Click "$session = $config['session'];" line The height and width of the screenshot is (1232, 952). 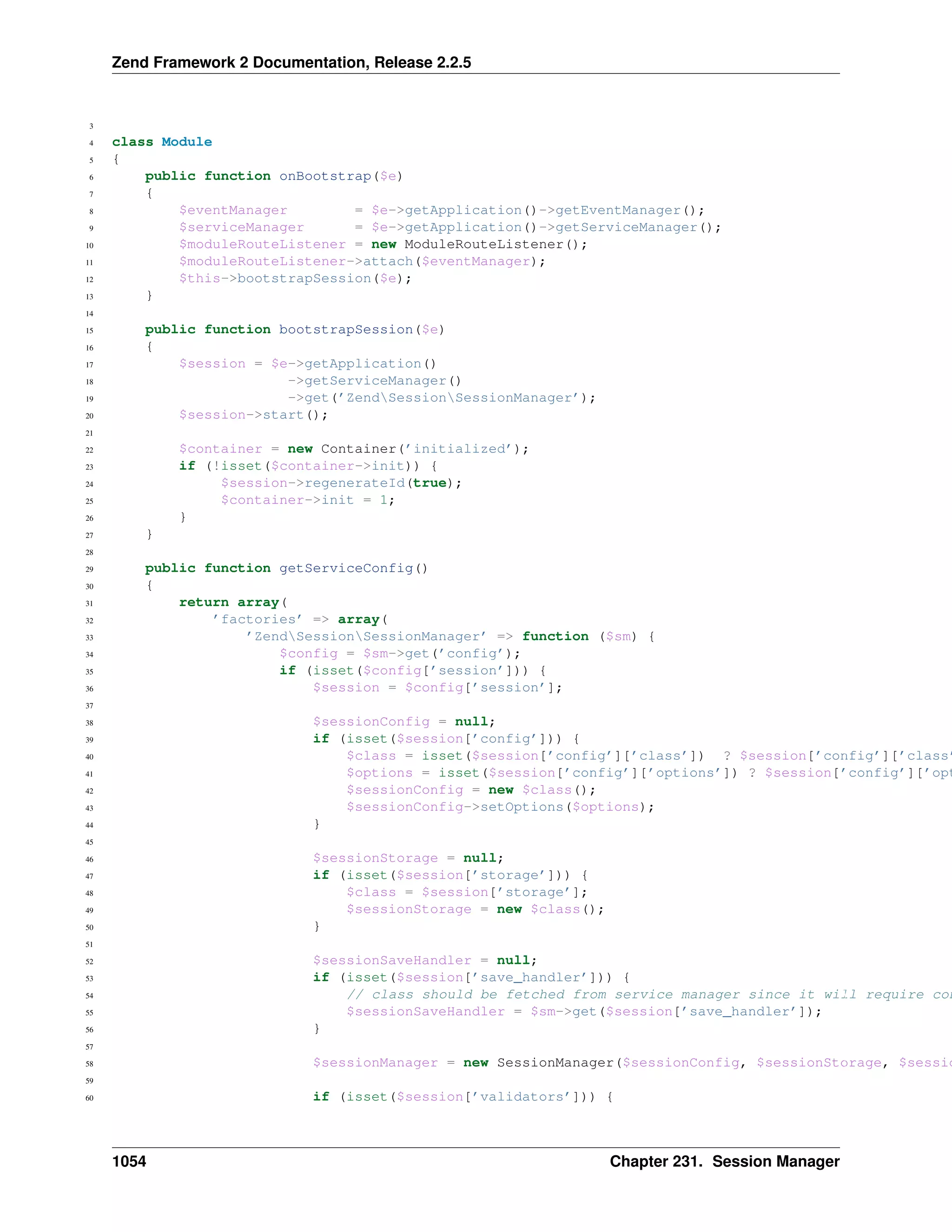(x=437, y=688)
